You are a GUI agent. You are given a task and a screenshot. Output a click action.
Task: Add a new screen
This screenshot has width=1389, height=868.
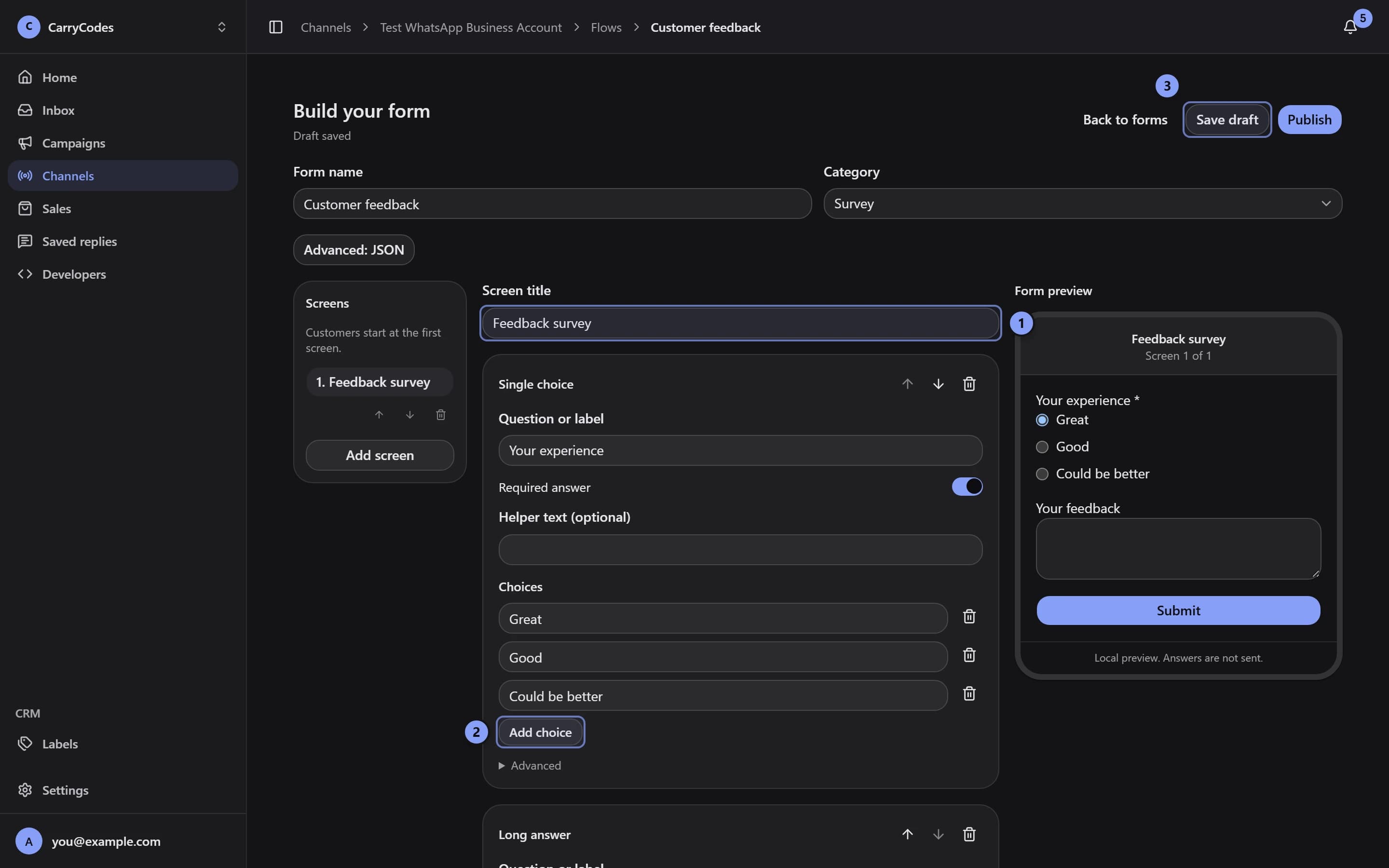[x=380, y=455]
